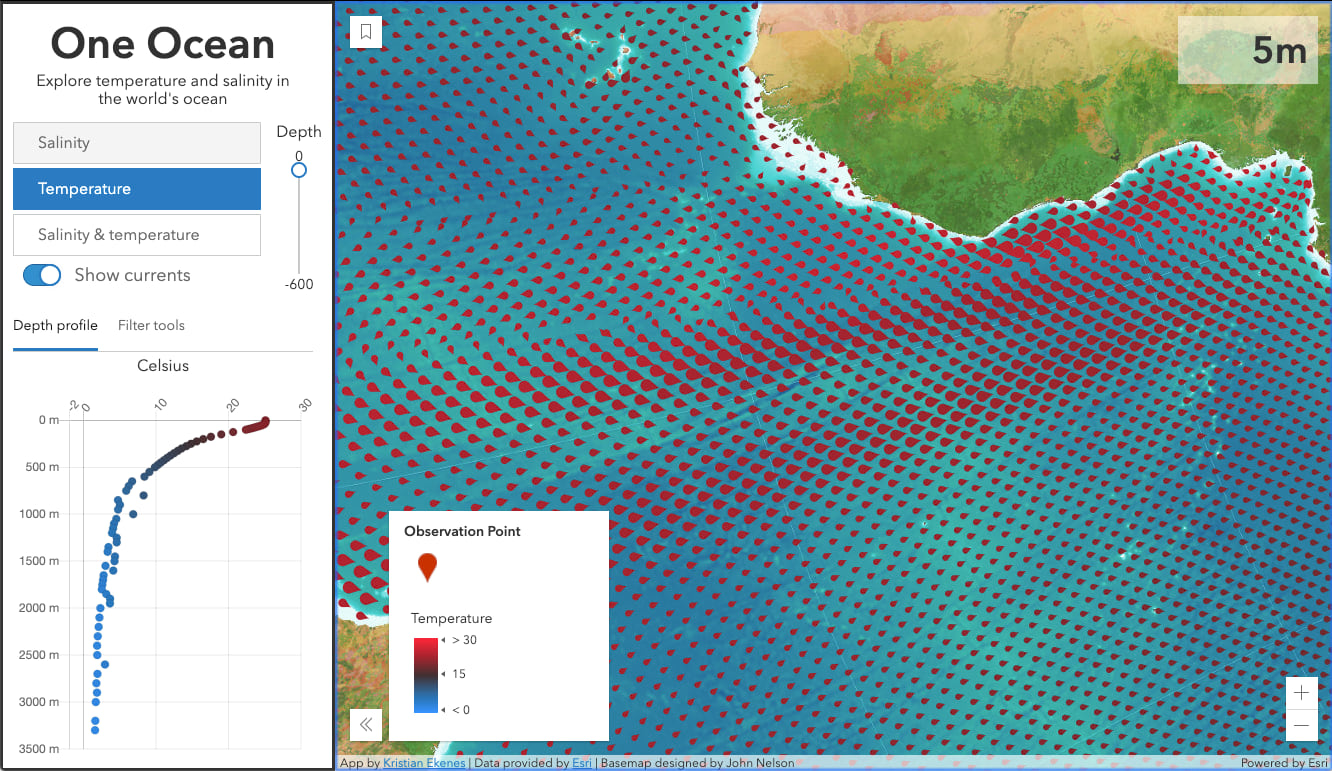Open the Esri data provider link
Image resolution: width=1332 pixels, height=771 pixels.
582,762
